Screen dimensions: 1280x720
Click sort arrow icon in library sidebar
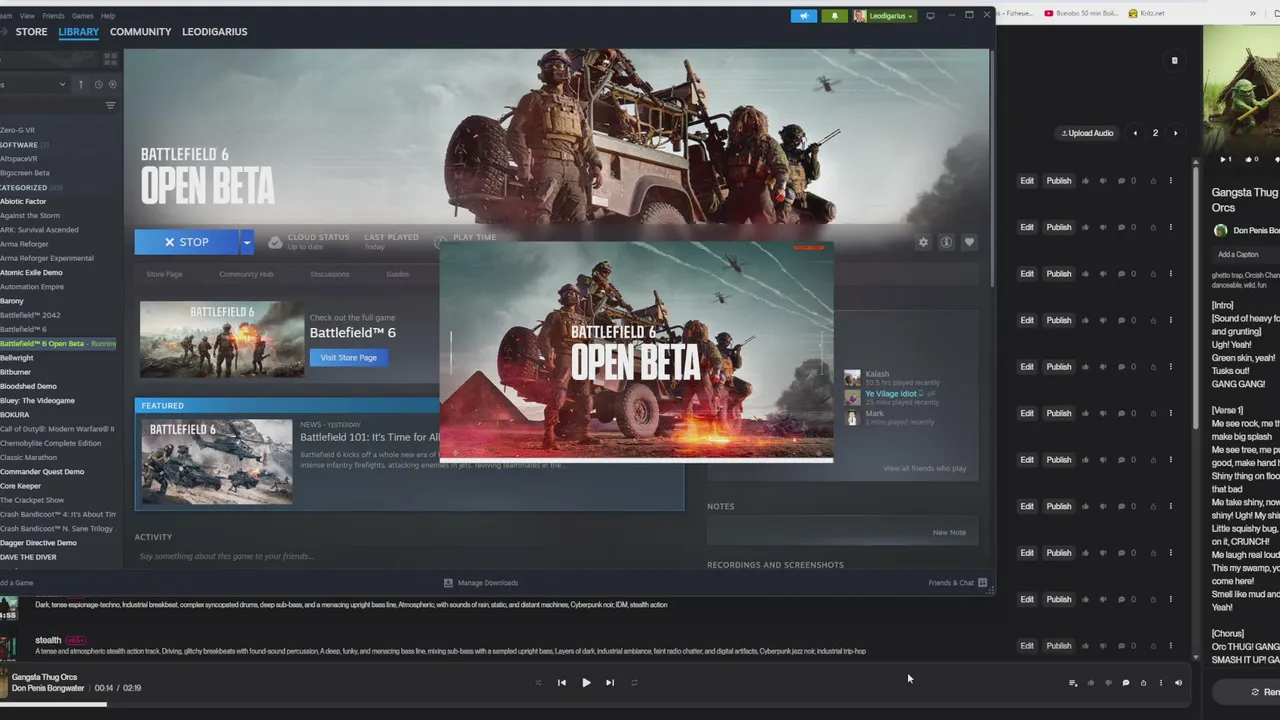pyautogui.click(x=81, y=85)
